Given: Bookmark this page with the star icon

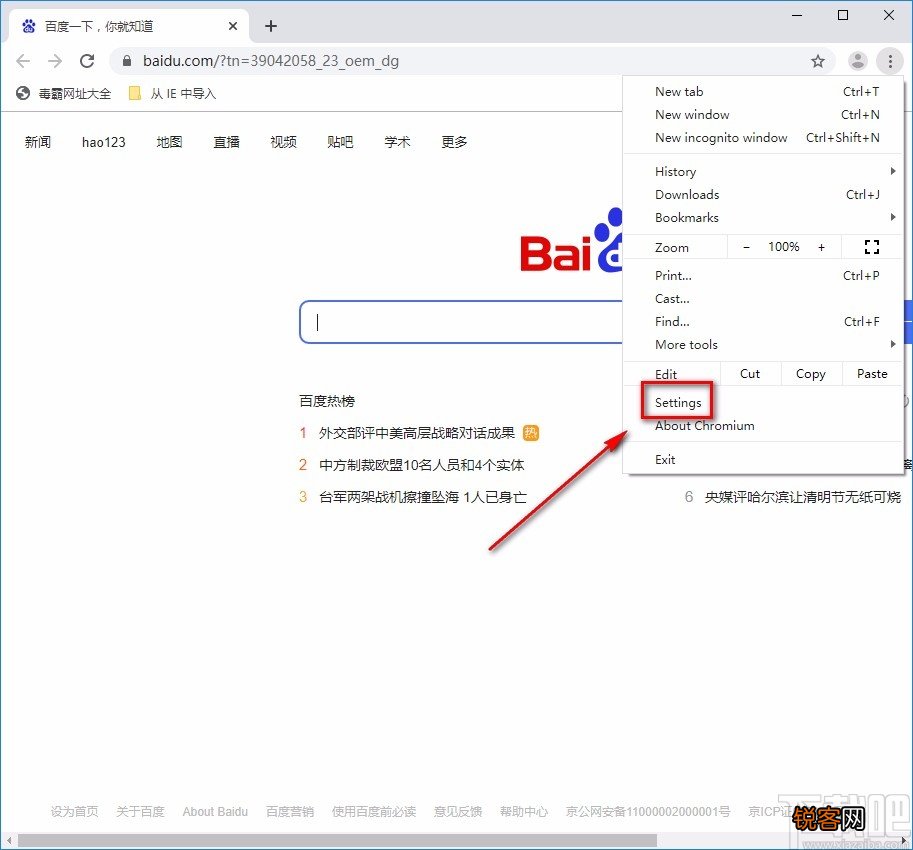Looking at the screenshot, I should click(818, 61).
